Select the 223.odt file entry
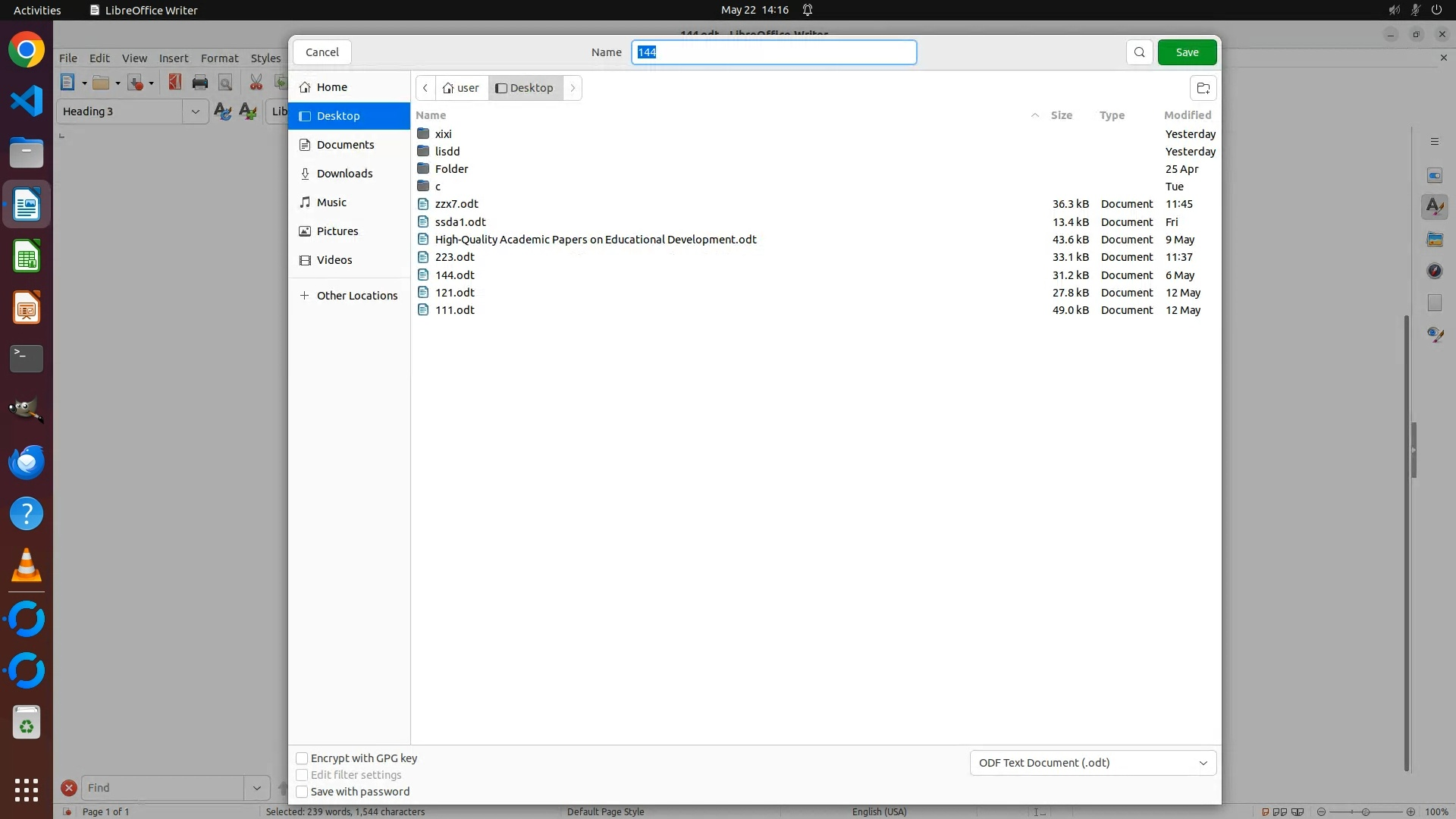 (x=455, y=257)
